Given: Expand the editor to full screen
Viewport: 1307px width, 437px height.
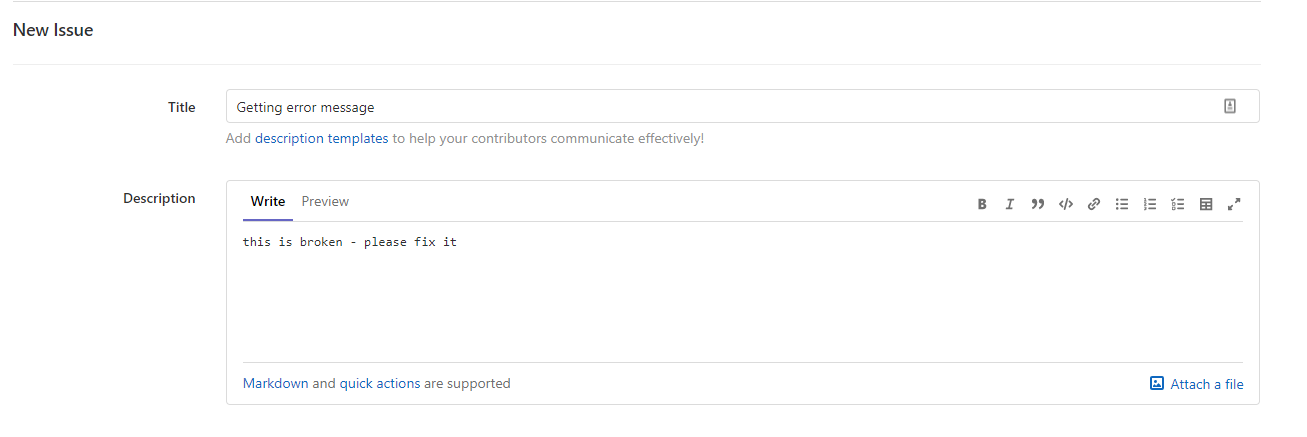Looking at the screenshot, I should [x=1234, y=204].
